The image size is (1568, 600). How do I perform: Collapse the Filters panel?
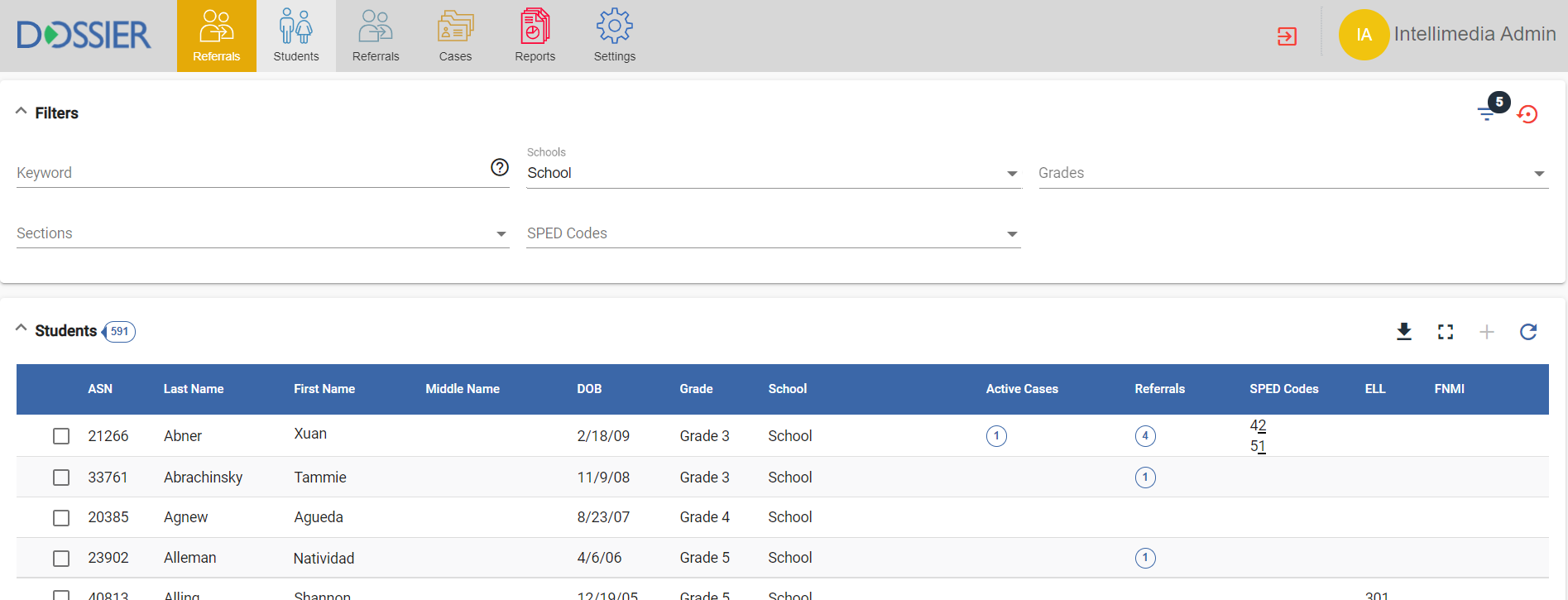click(22, 112)
